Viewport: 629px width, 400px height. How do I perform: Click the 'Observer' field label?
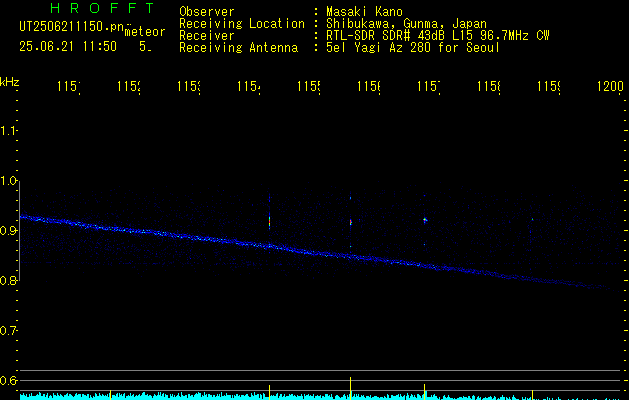point(207,12)
